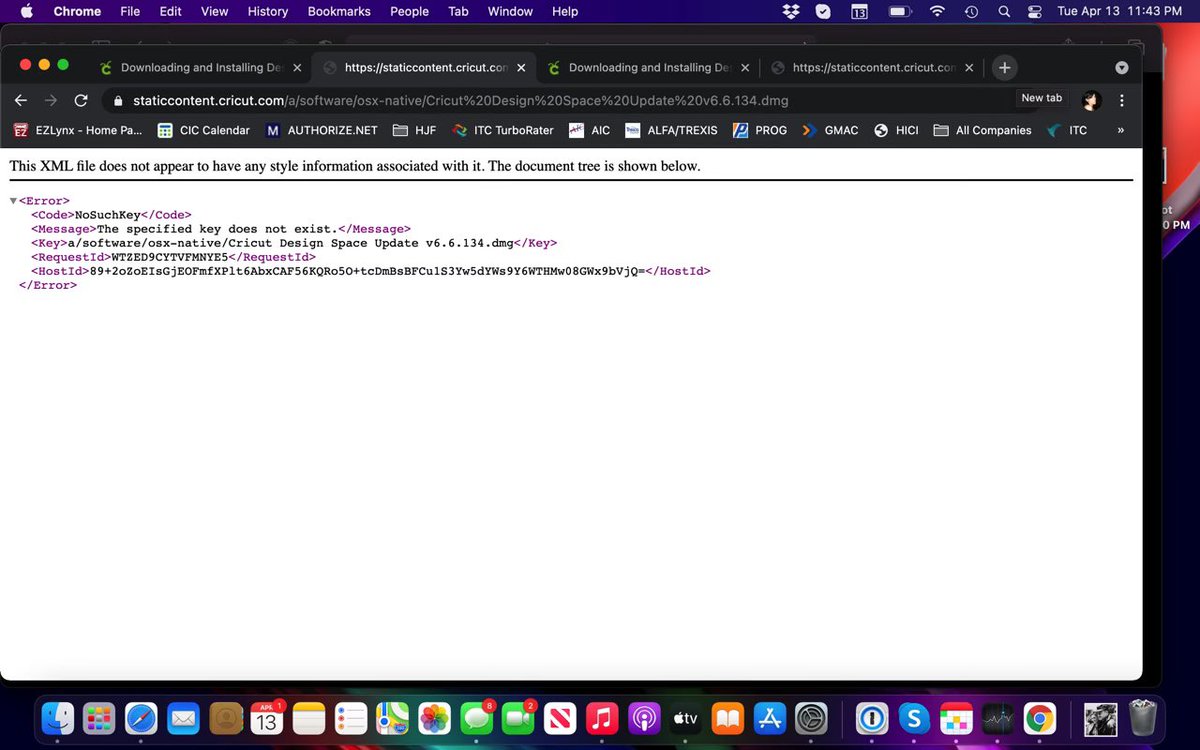1200x750 pixels.
Task: Open the Calendar Dock icon
Action: 267,718
